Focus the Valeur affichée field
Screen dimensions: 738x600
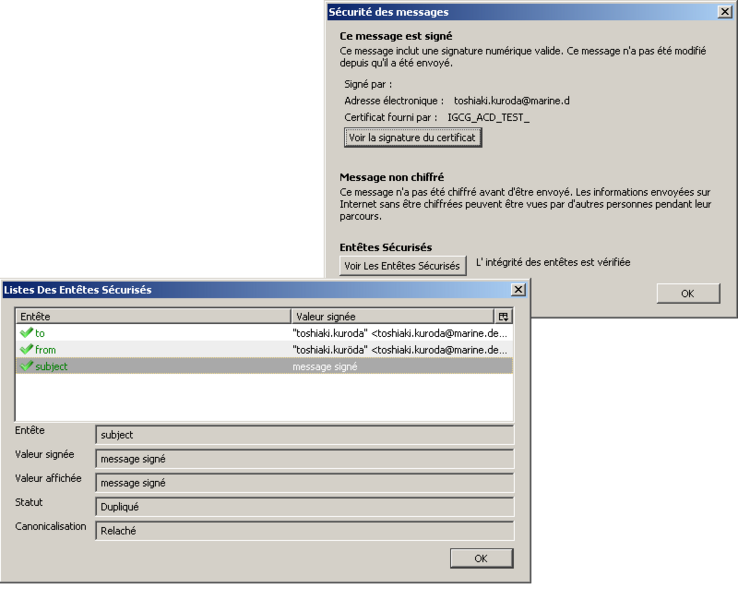305,483
